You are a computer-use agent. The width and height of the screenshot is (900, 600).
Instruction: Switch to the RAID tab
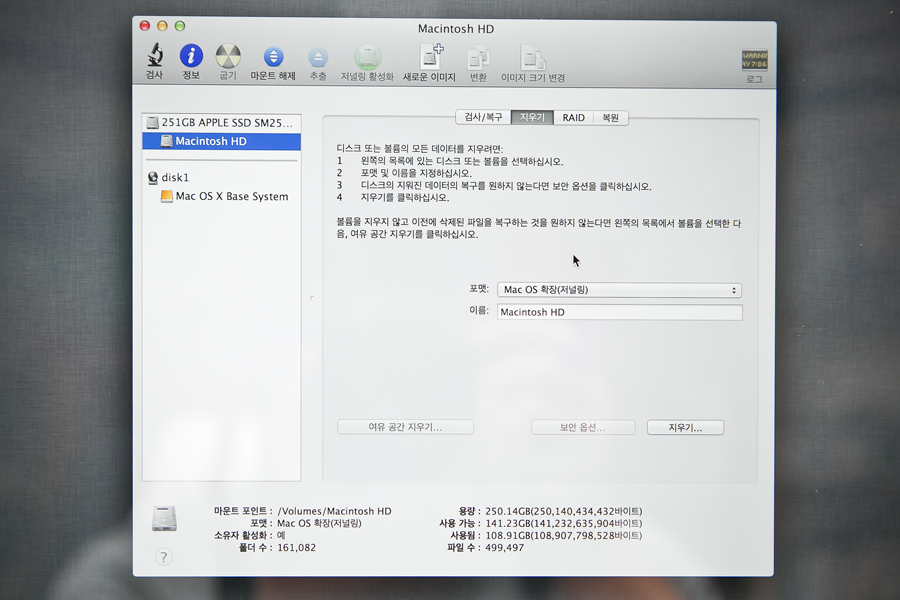tap(573, 117)
